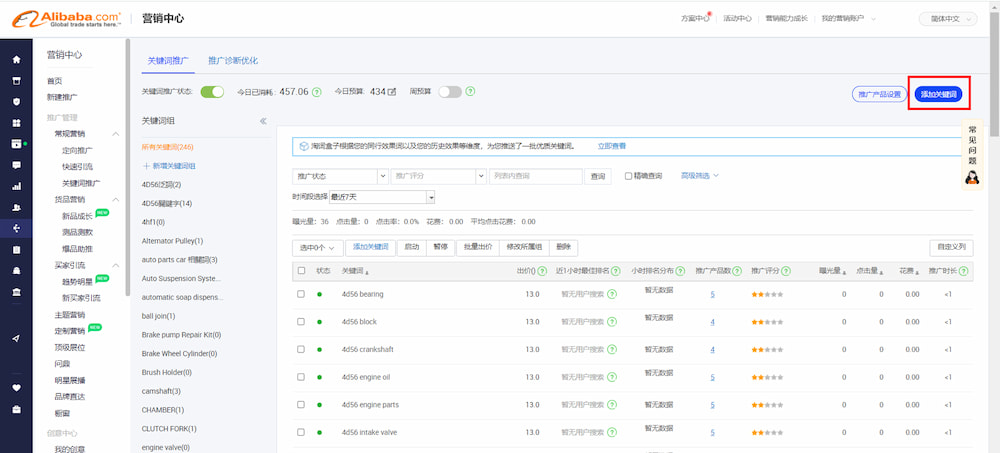Image resolution: width=1000 pixels, height=453 pixels.
Task: Open the briefcase icon in dark sidebar
Action: (17, 408)
